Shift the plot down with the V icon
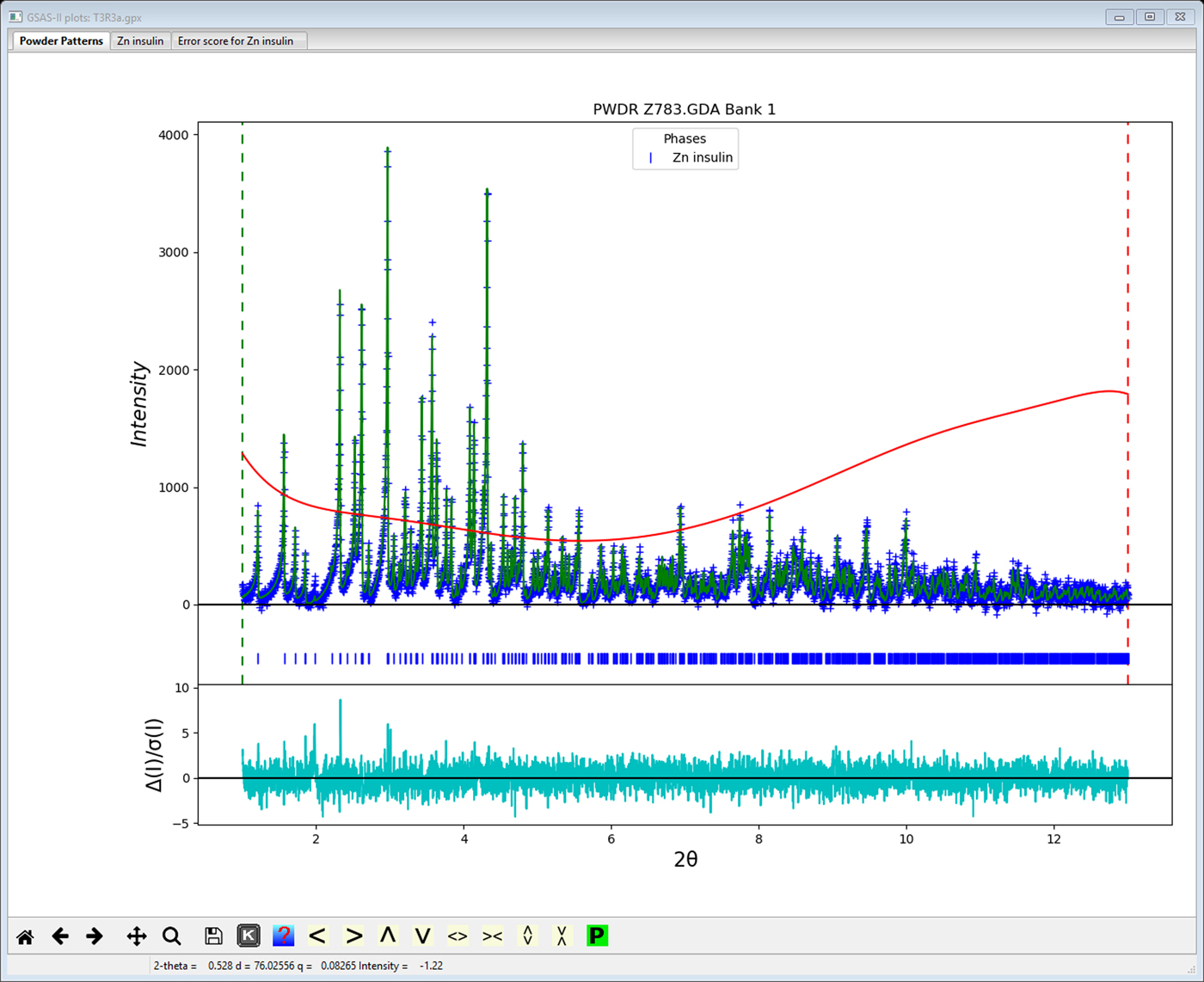The image size is (1204, 982). point(422,936)
